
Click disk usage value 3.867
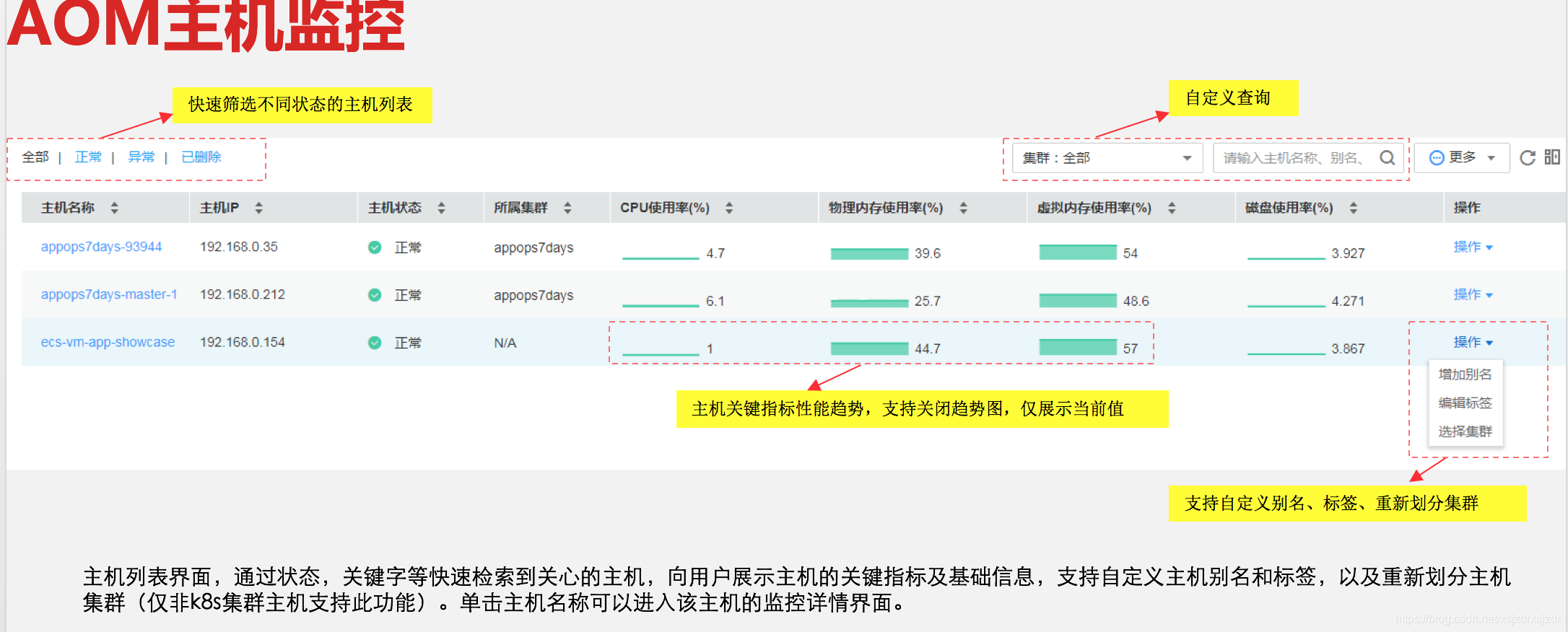pos(1348,348)
